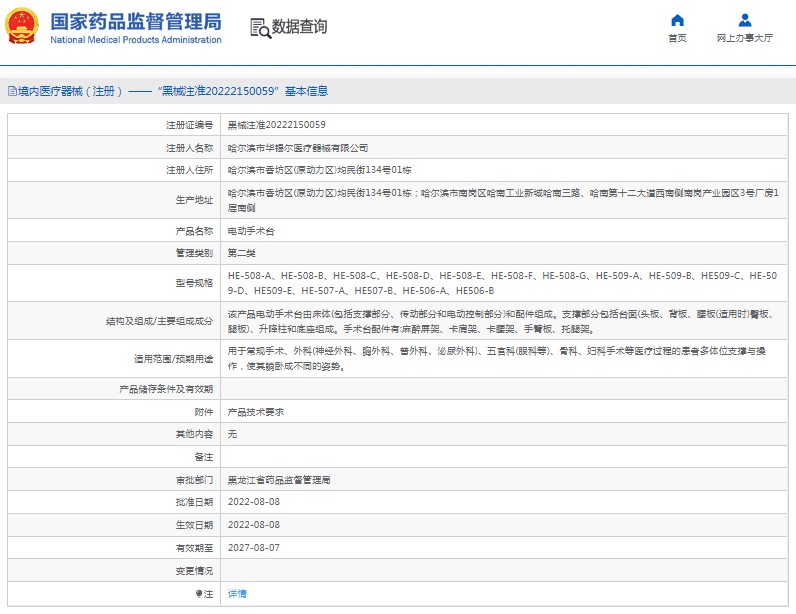The image size is (796, 614).
Task: Click the 数据查询 search document icon
Action: coord(259,27)
